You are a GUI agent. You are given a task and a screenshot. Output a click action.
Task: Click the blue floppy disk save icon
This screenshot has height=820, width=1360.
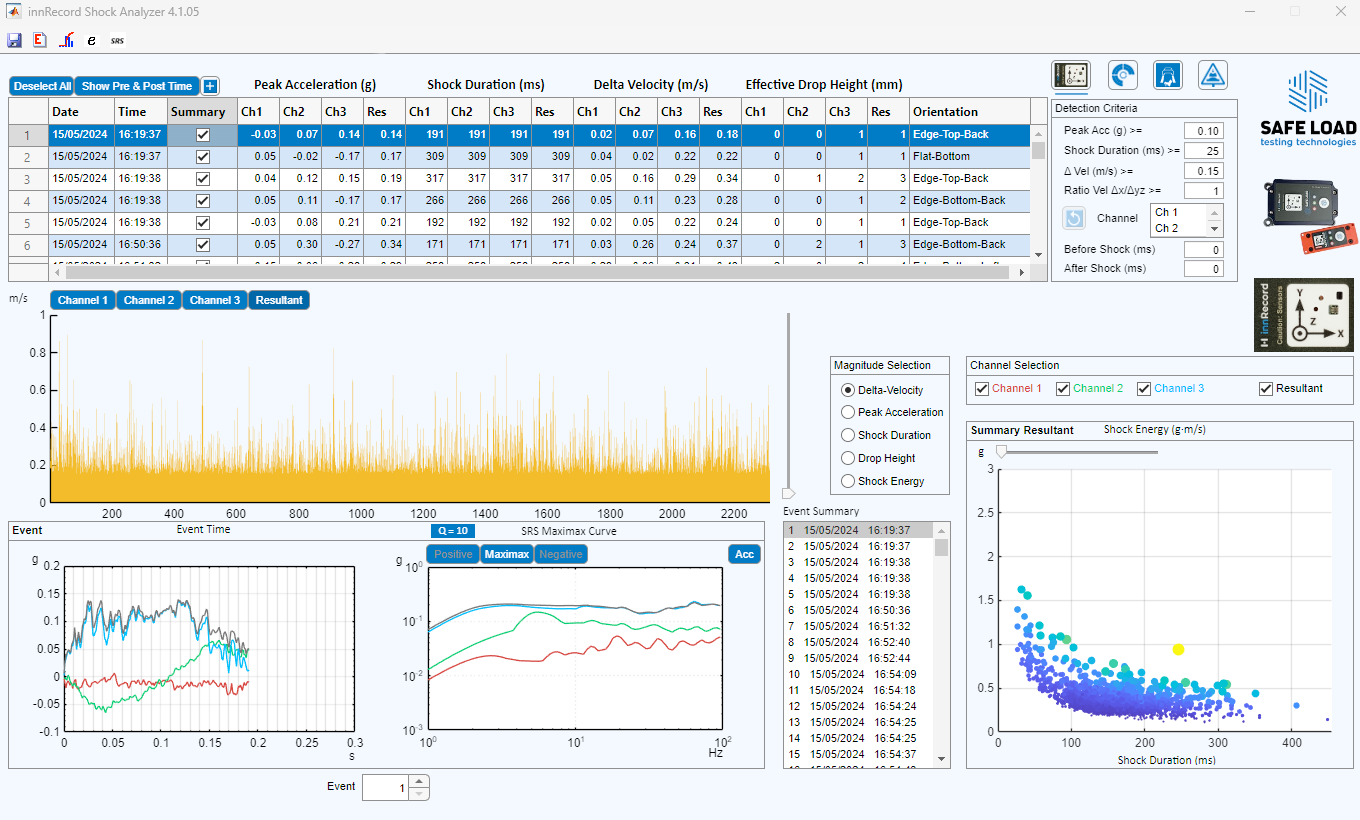pyautogui.click(x=14, y=40)
